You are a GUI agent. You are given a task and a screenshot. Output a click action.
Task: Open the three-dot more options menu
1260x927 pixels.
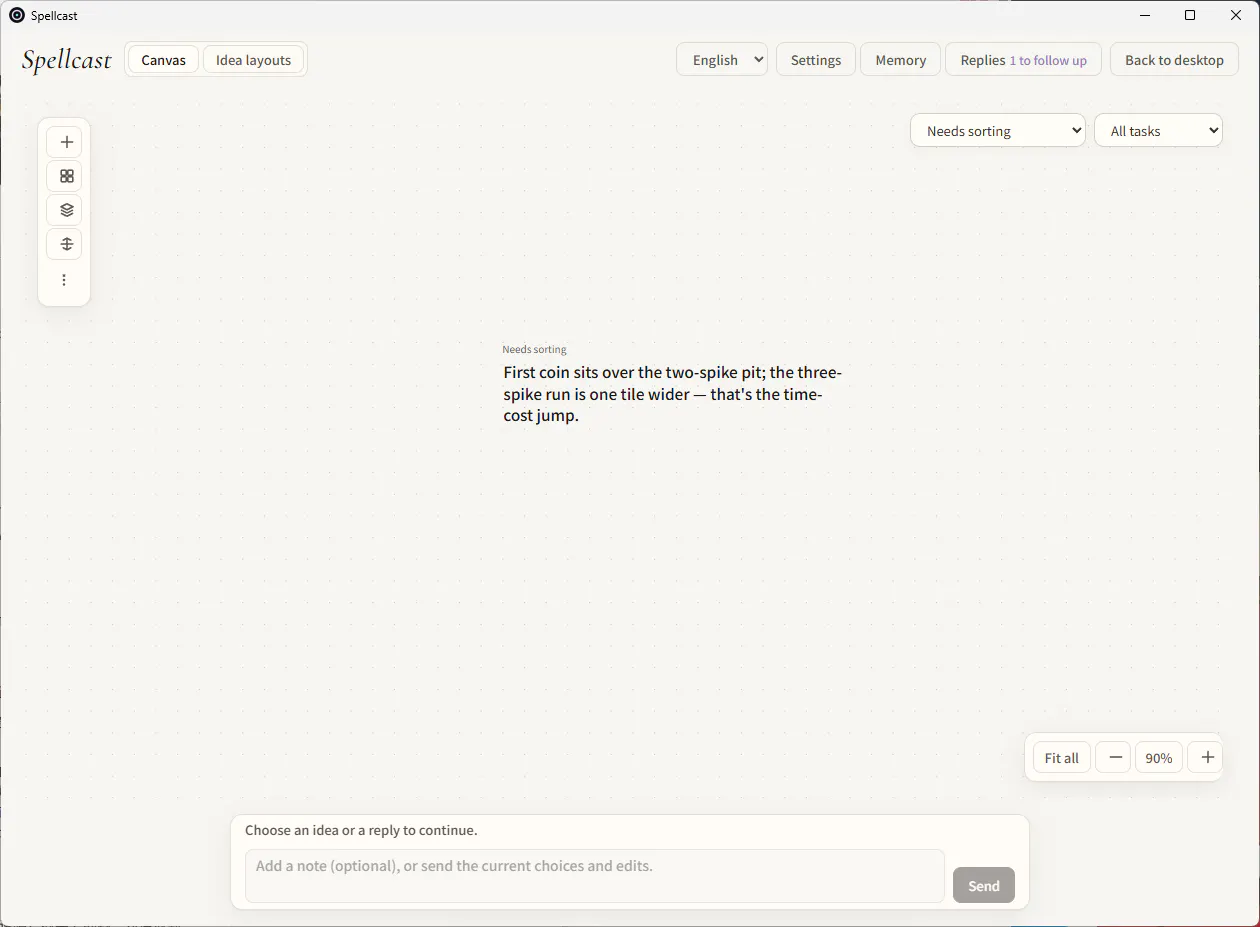click(x=64, y=280)
